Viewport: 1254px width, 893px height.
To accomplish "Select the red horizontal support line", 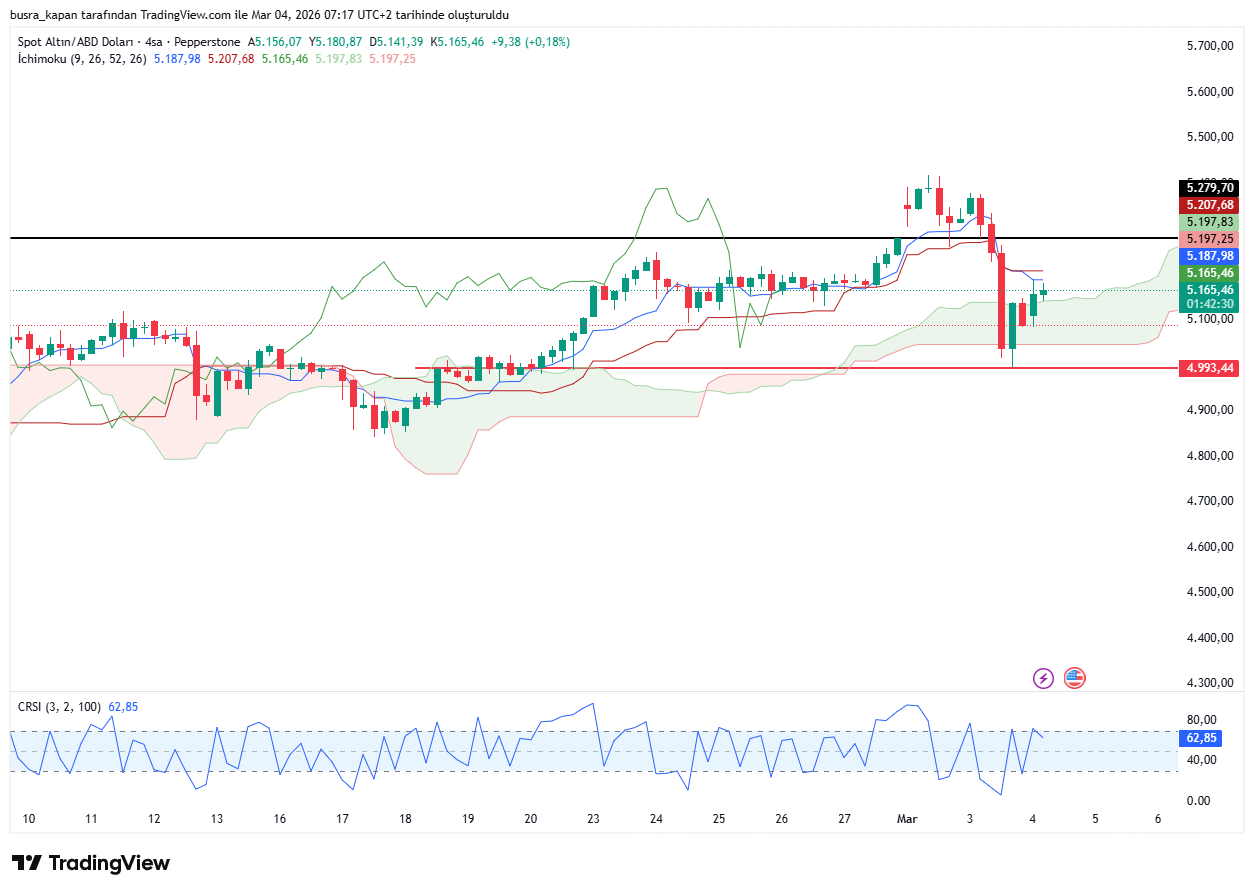I will tap(700, 368).
